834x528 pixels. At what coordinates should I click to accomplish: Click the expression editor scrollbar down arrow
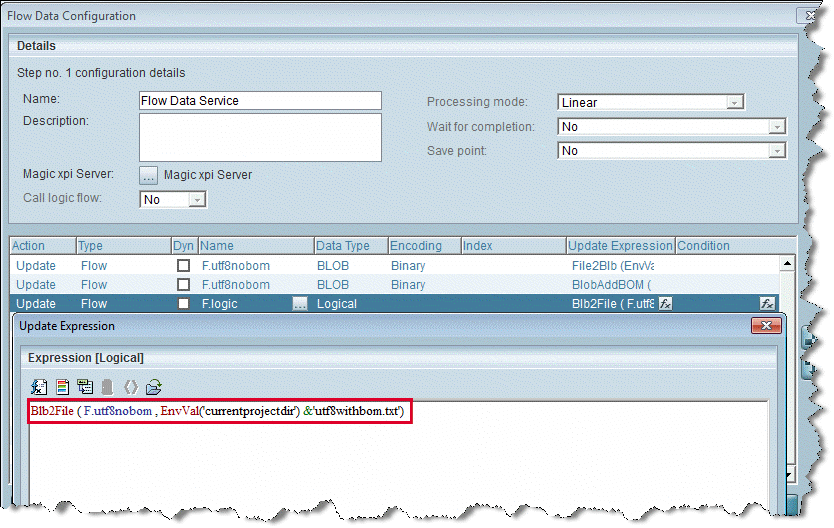point(790,473)
